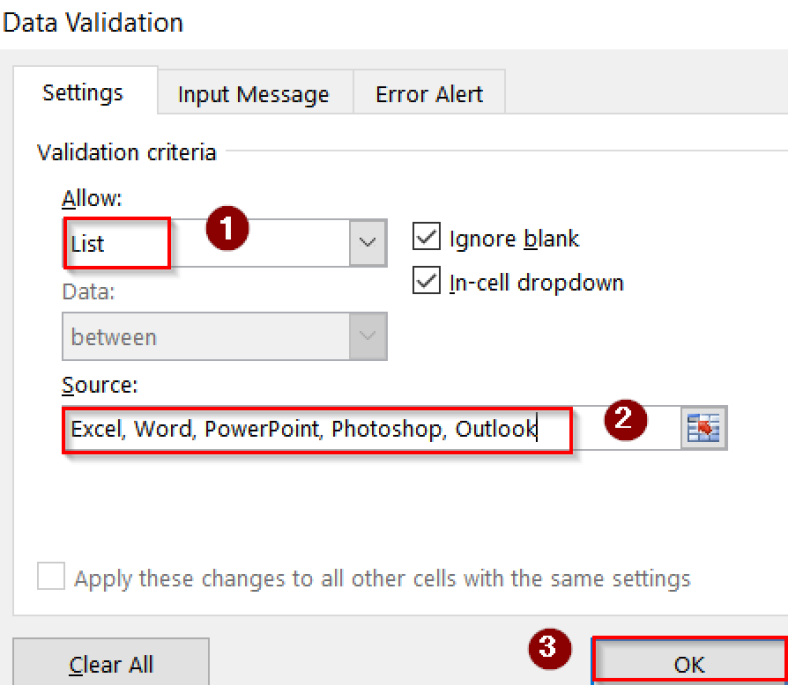Open the Allow dropdown arrow
This screenshot has width=788, height=685.
pyautogui.click(x=368, y=243)
